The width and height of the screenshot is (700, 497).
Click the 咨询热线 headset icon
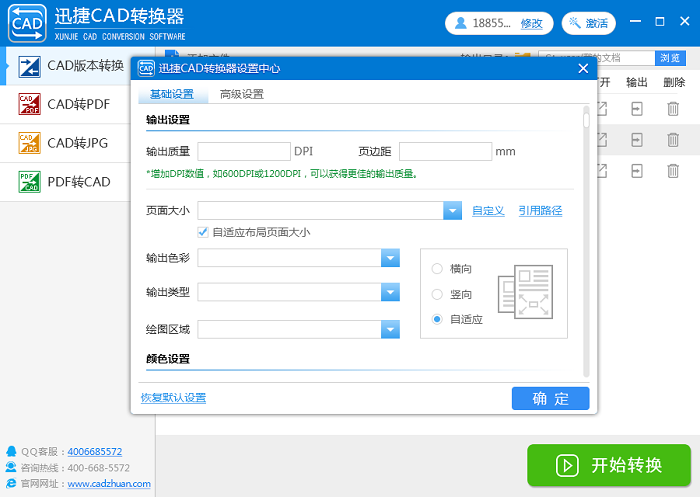(x=11, y=467)
